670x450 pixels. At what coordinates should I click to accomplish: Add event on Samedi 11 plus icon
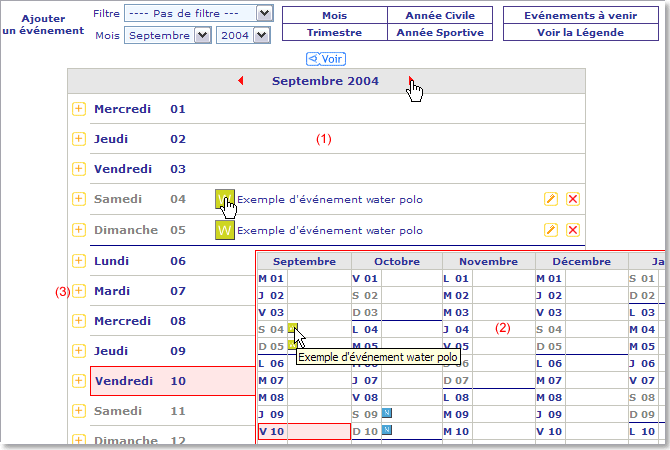click(x=79, y=411)
